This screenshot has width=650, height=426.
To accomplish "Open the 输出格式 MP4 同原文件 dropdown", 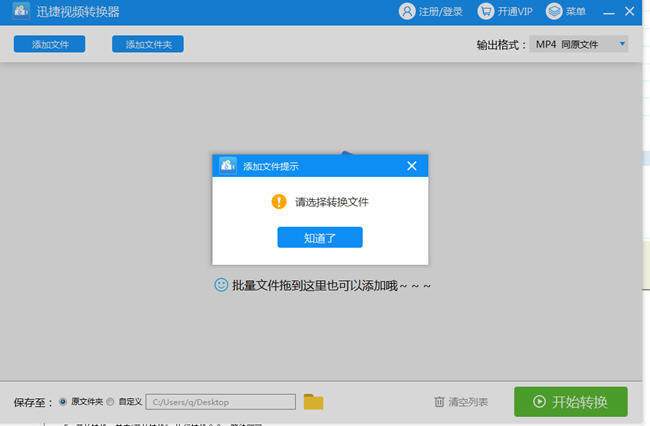I will 579,44.
